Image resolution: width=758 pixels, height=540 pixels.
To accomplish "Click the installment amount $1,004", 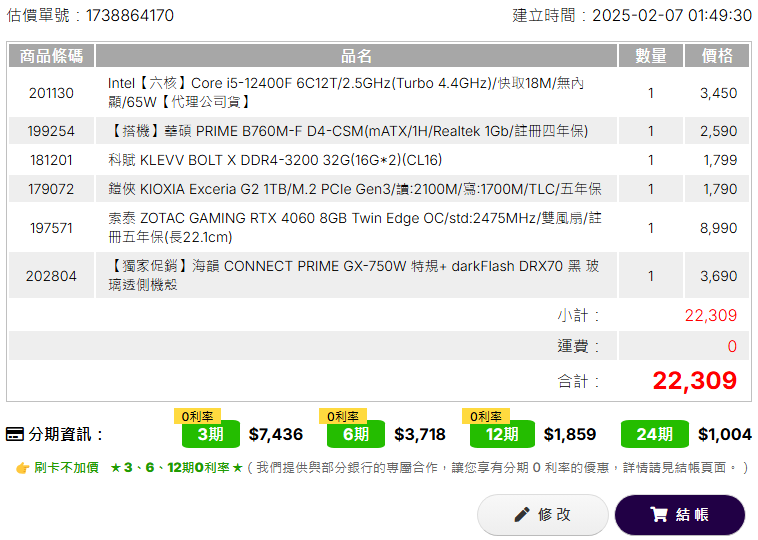I will (725, 434).
